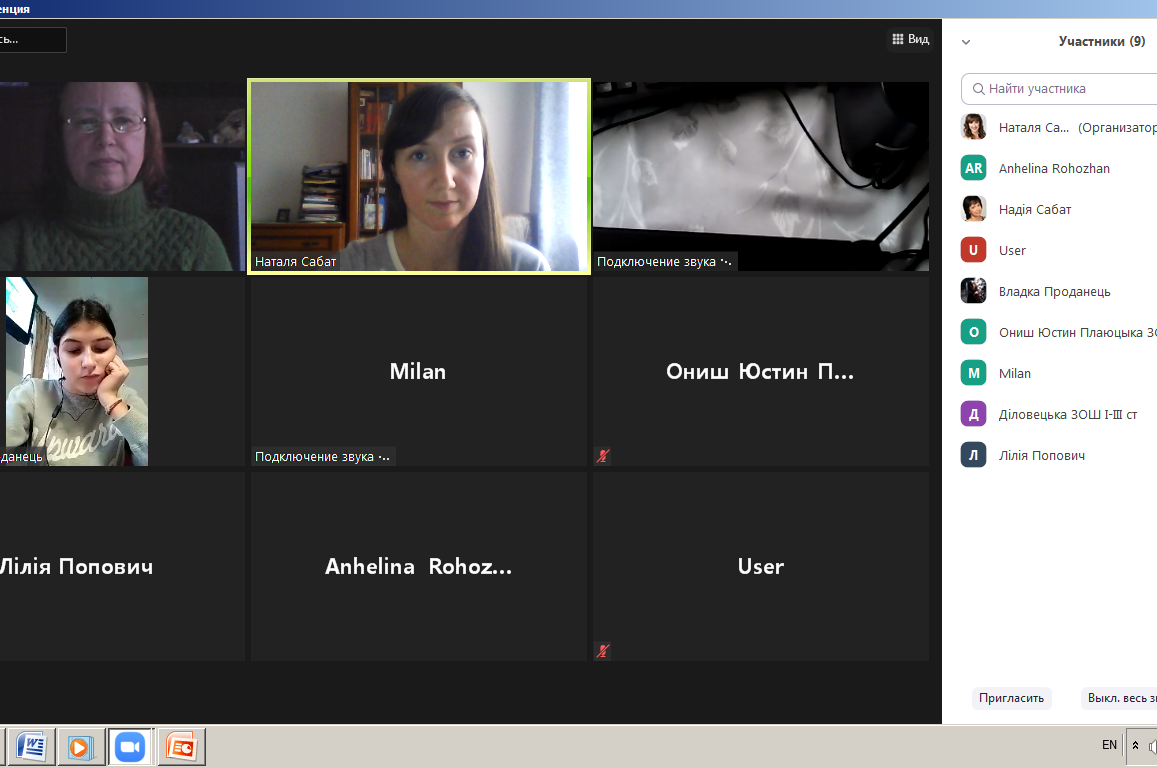Screen dimensions: 1157x768
Task: Click the purple Д avatar of Діловецька ЗОШ
Action: coord(973,414)
